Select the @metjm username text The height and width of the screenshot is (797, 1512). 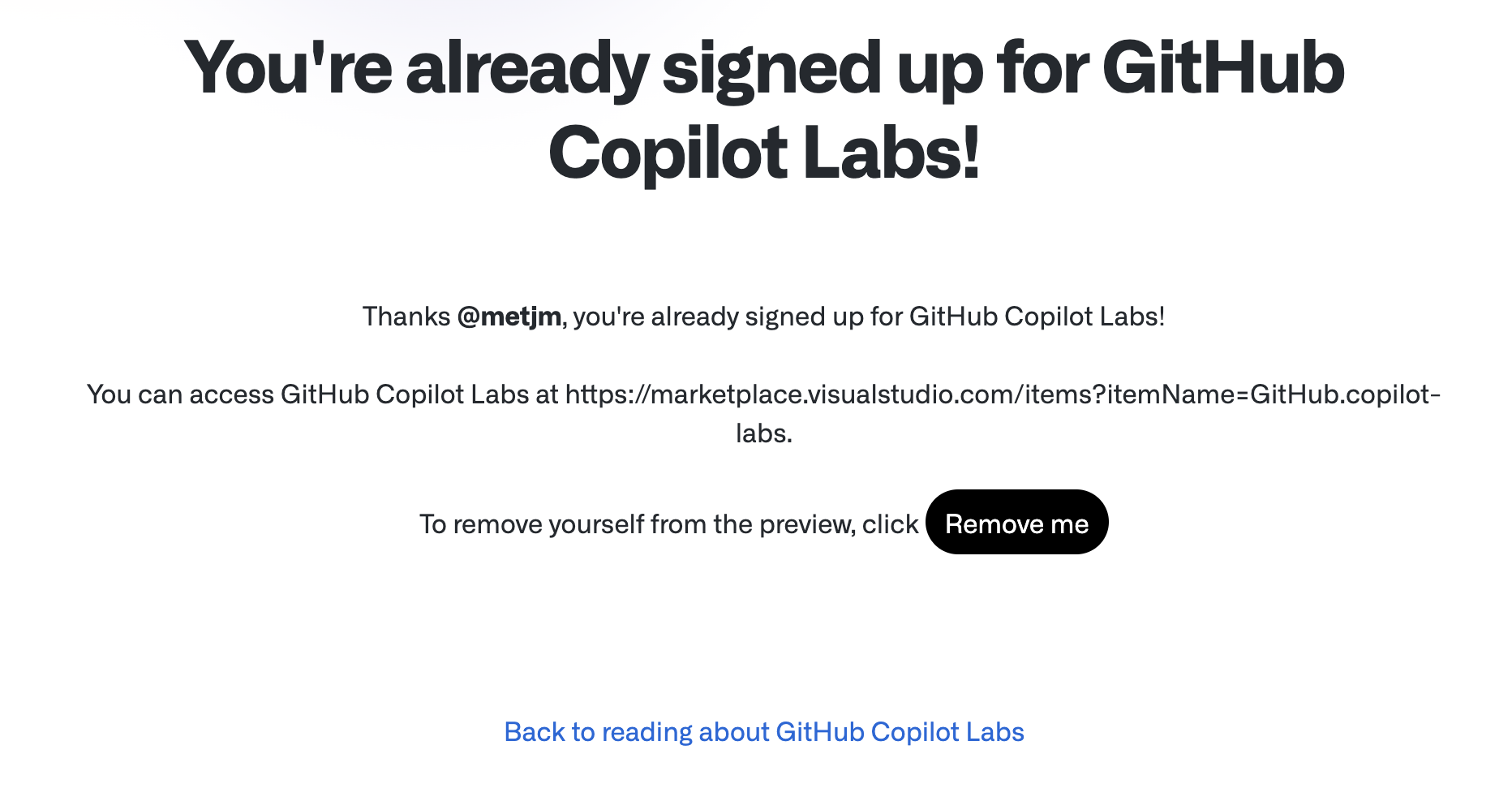(509, 317)
